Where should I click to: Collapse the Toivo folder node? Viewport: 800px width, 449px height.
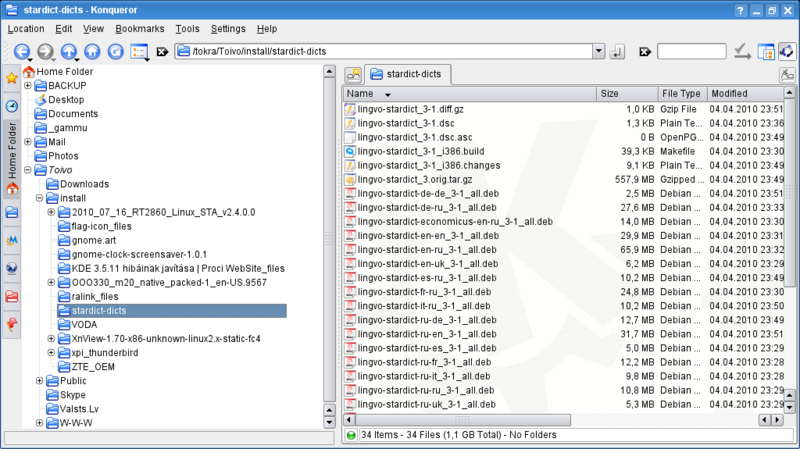coord(28,170)
